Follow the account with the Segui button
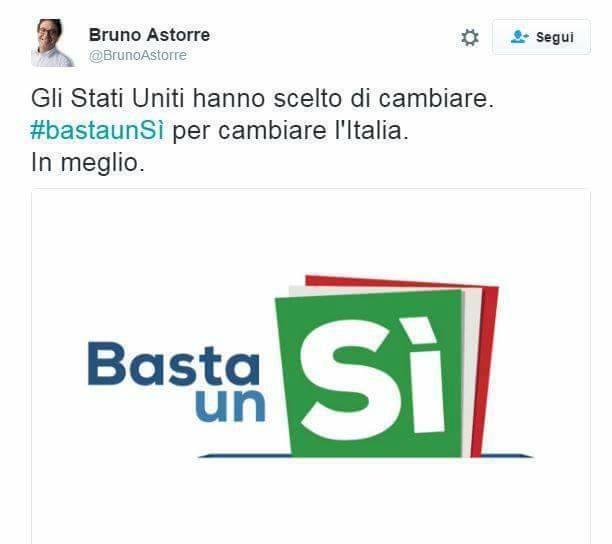The height and width of the screenshot is (544, 612). (541, 37)
